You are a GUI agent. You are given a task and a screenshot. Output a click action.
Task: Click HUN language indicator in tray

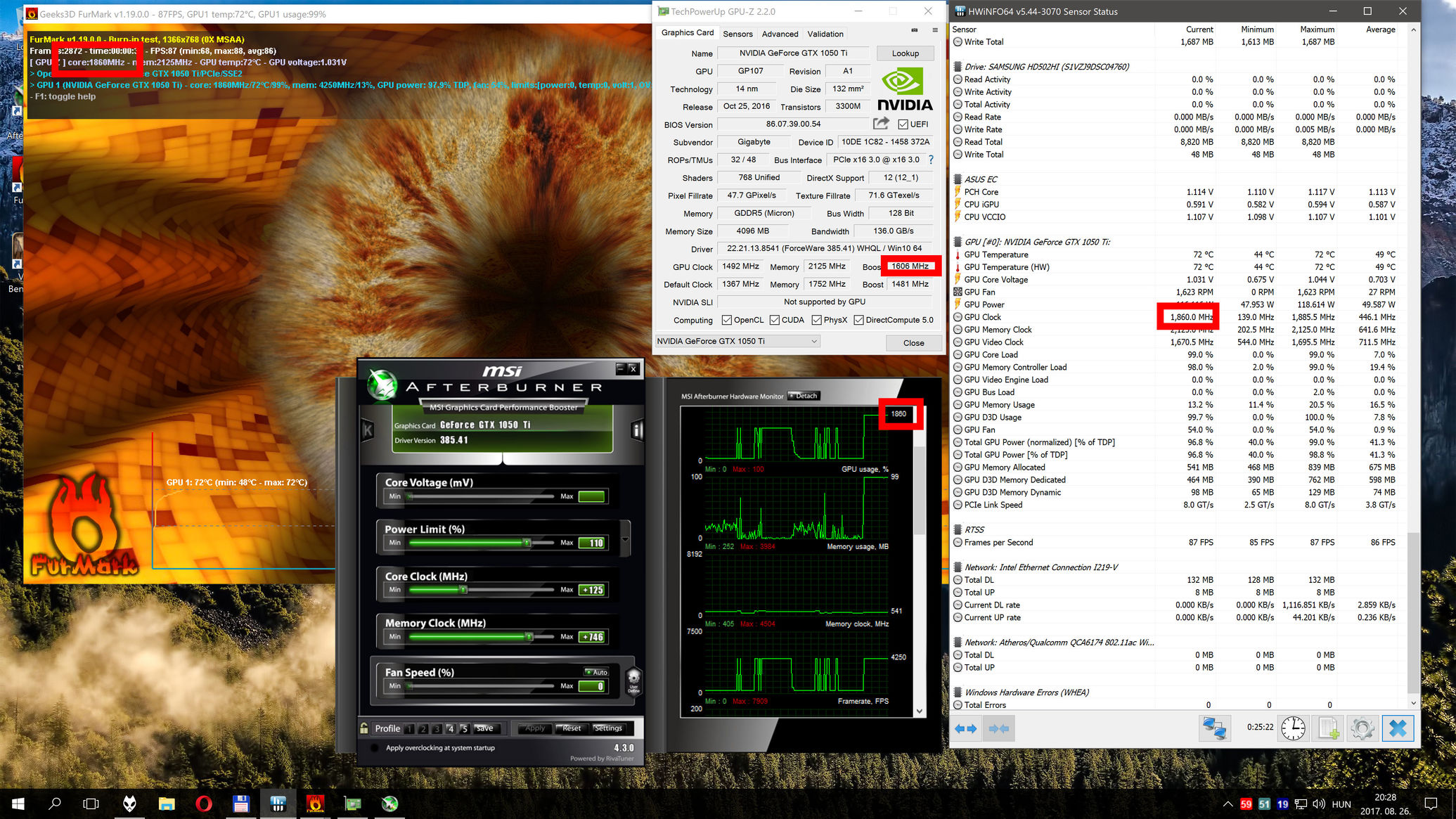(x=1341, y=804)
